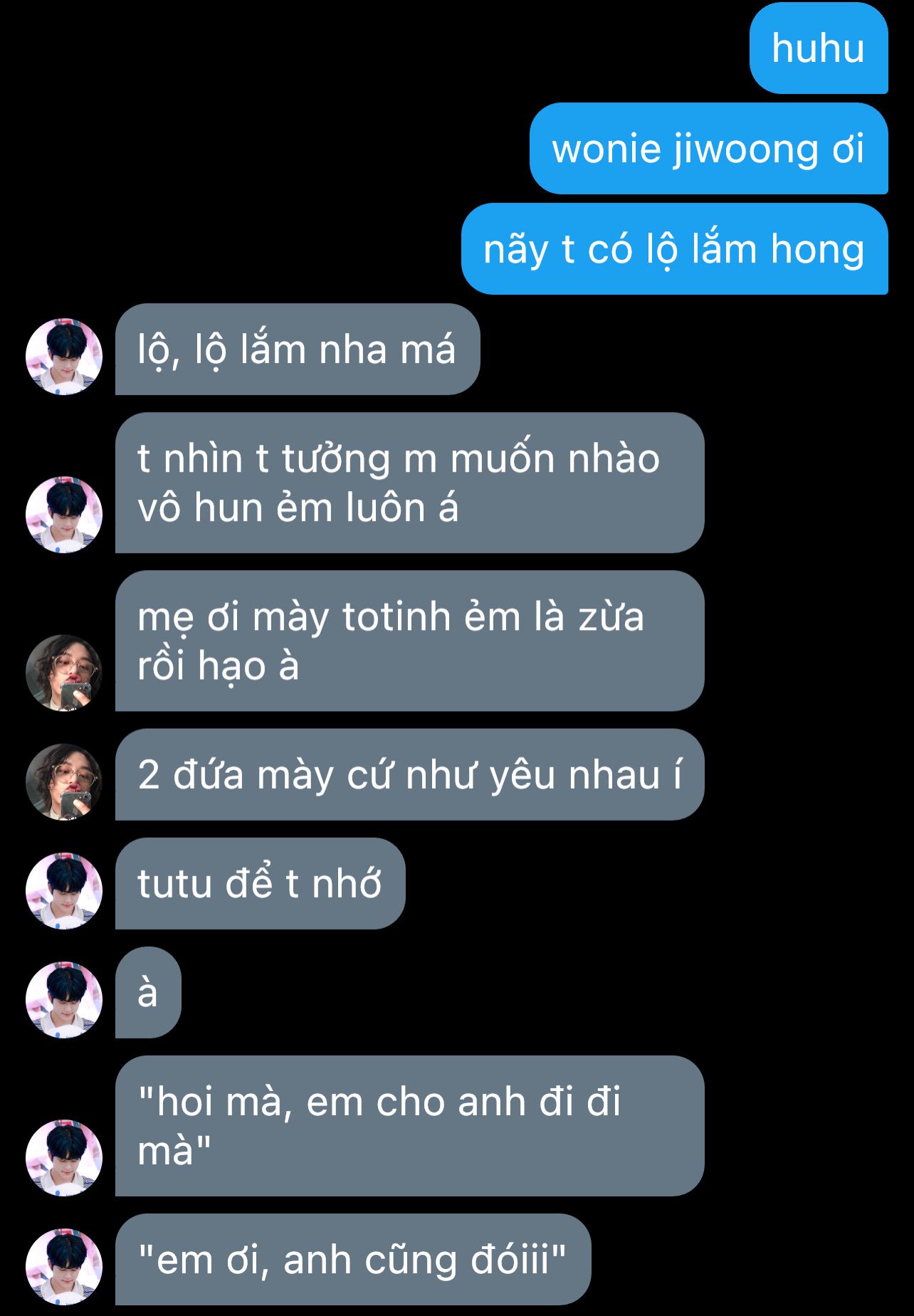This screenshot has height=1316, width=914.
Task: Select the "tutu để t nhớ" message bubble
Action: [x=261, y=883]
